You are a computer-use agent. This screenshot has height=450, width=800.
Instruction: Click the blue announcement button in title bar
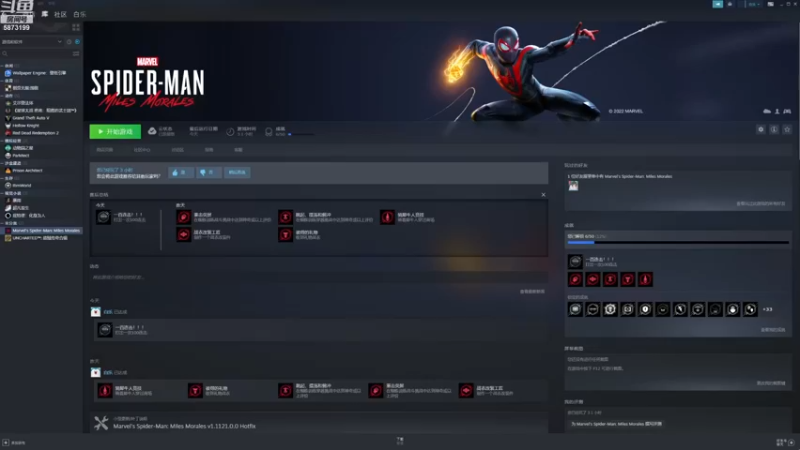717,4
